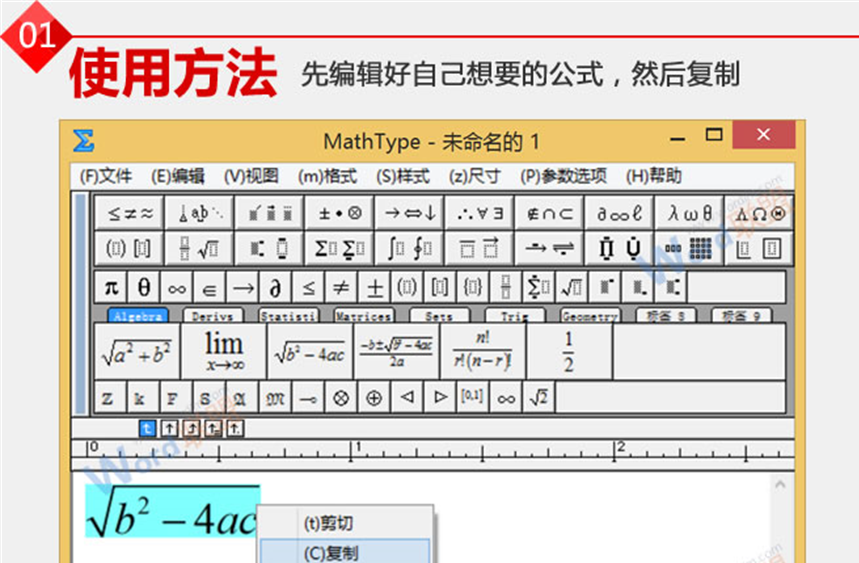Insert square root template in small bar

coord(572,287)
